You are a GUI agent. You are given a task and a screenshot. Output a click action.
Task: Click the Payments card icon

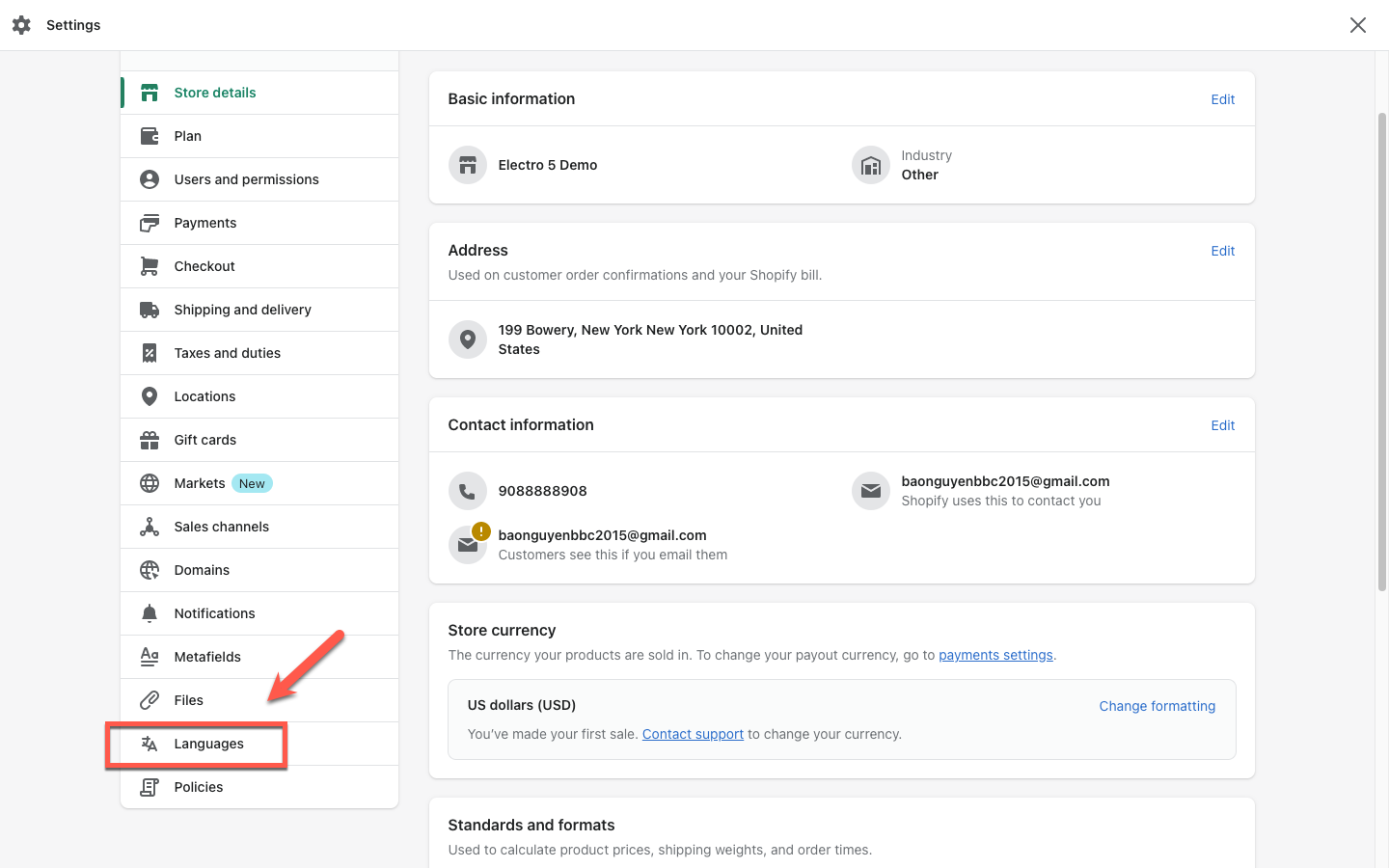pos(150,223)
